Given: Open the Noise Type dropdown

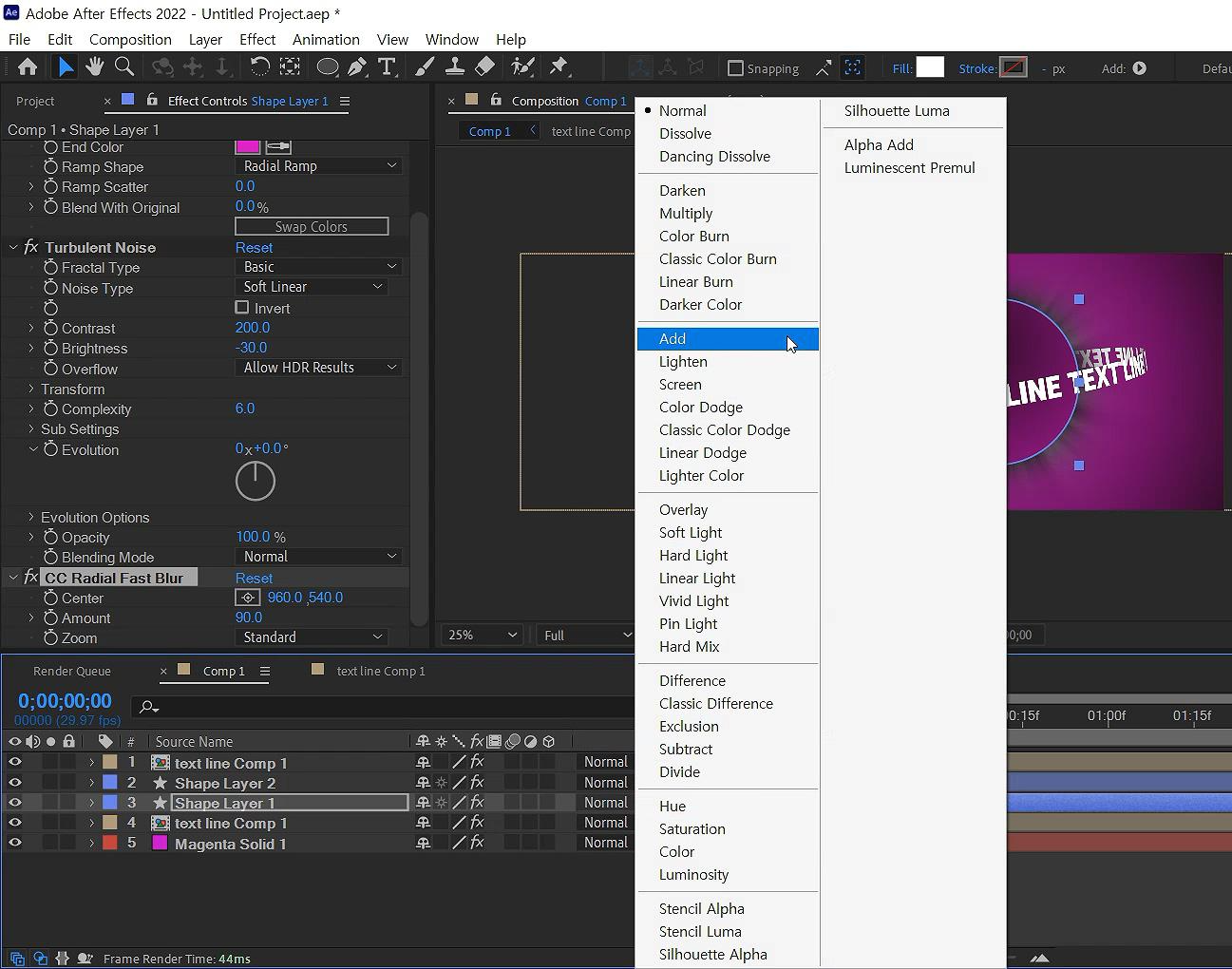Looking at the screenshot, I should click(312, 287).
